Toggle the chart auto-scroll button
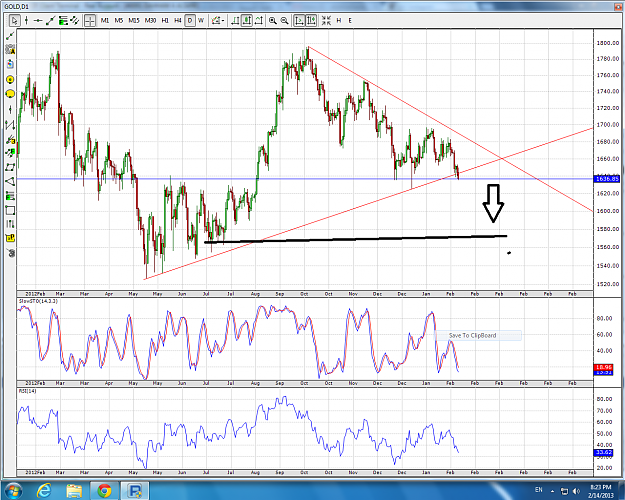The height and width of the screenshot is (500, 625). pyautogui.click(x=299, y=20)
